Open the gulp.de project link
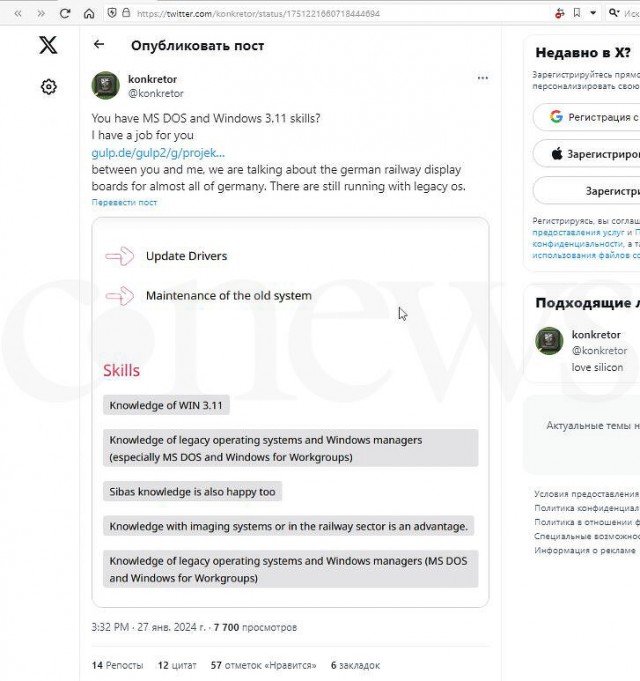The height and width of the screenshot is (681, 640). (158, 153)
